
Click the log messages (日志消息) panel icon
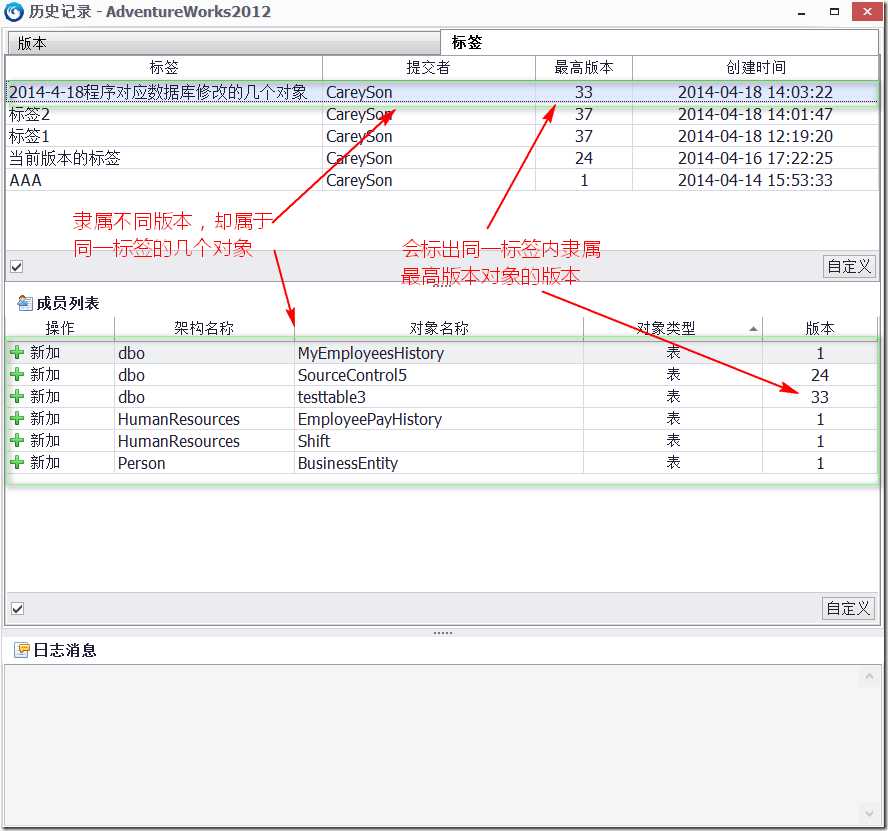pyautogui.click(x=22, y=650)
